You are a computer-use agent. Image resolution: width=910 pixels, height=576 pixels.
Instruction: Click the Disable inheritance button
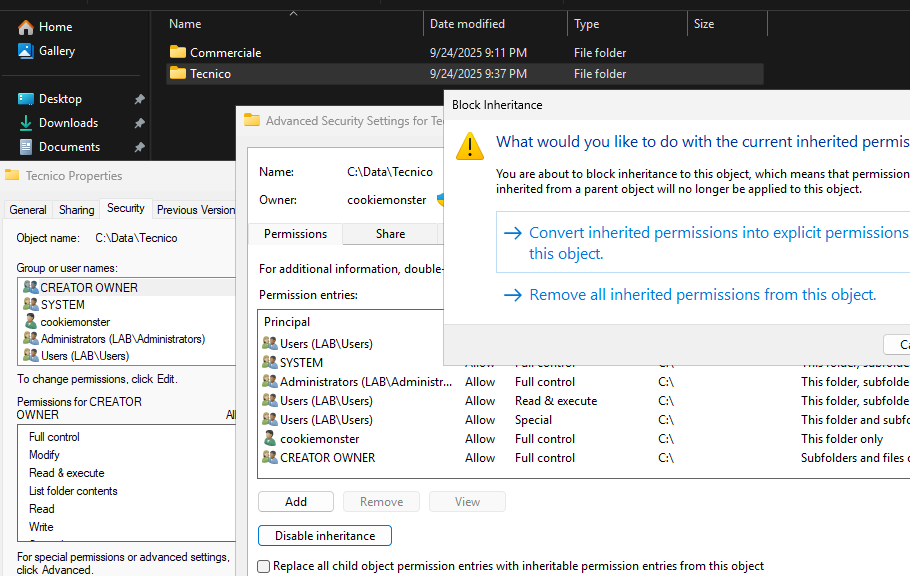coord(325,536)
